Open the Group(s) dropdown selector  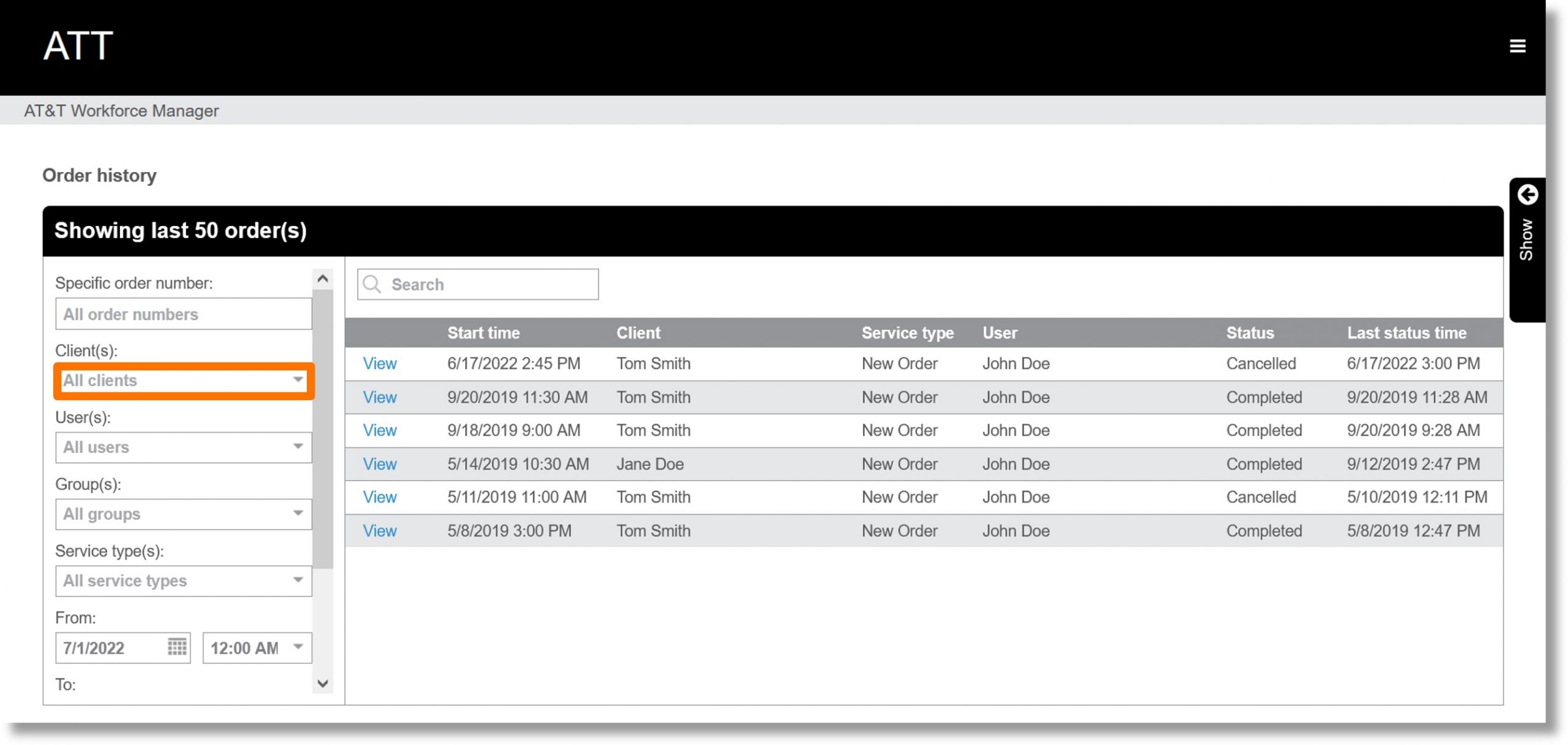pyautogui.click(x=183, y=513)
